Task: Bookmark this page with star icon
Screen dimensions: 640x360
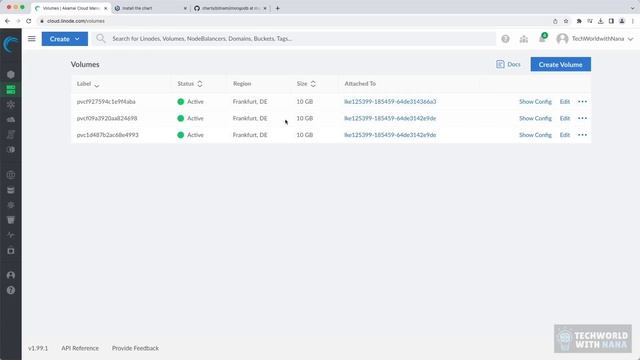Action: [566, 21]
